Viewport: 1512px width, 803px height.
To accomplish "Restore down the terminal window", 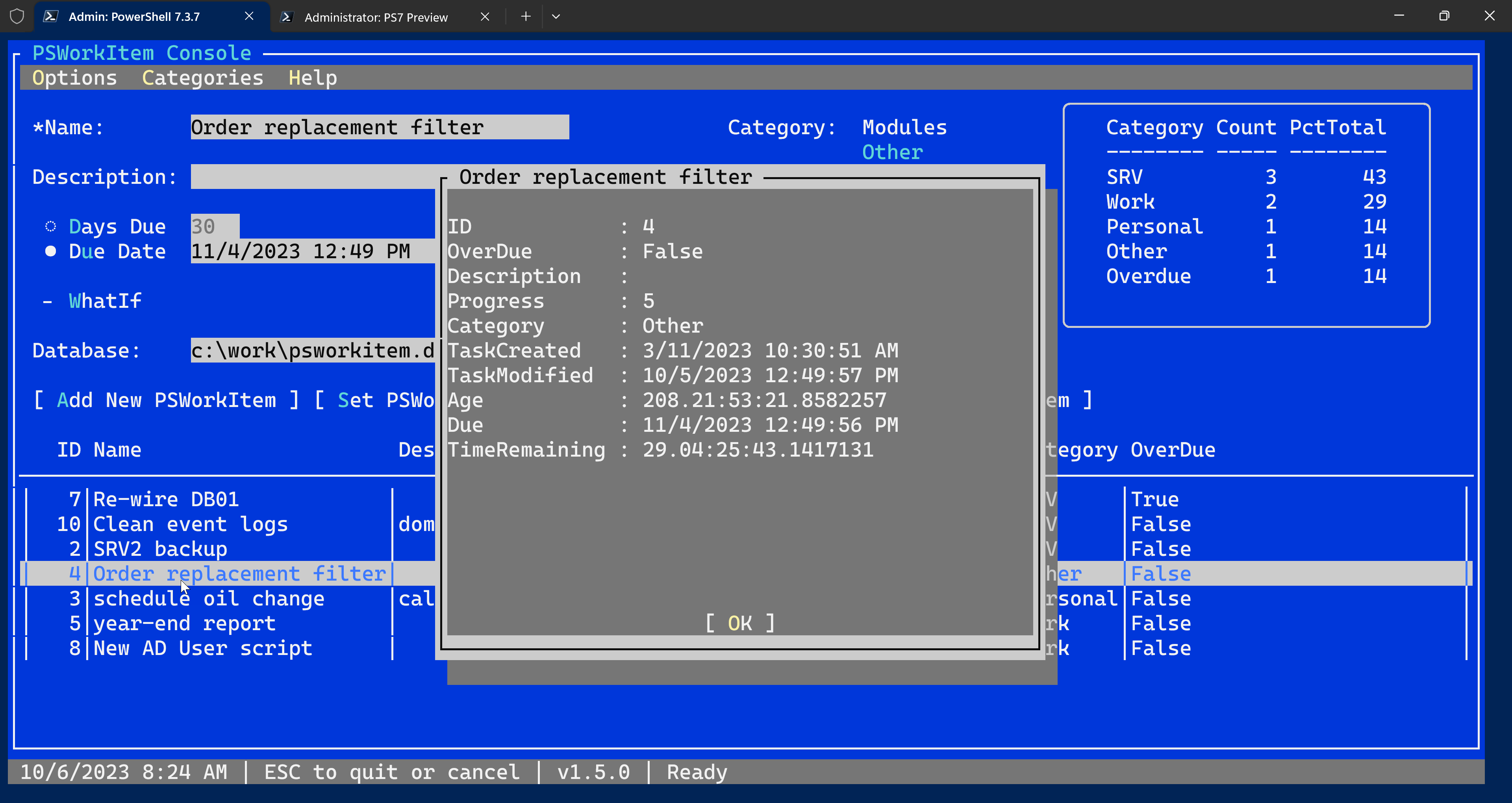I will 1444,16.
